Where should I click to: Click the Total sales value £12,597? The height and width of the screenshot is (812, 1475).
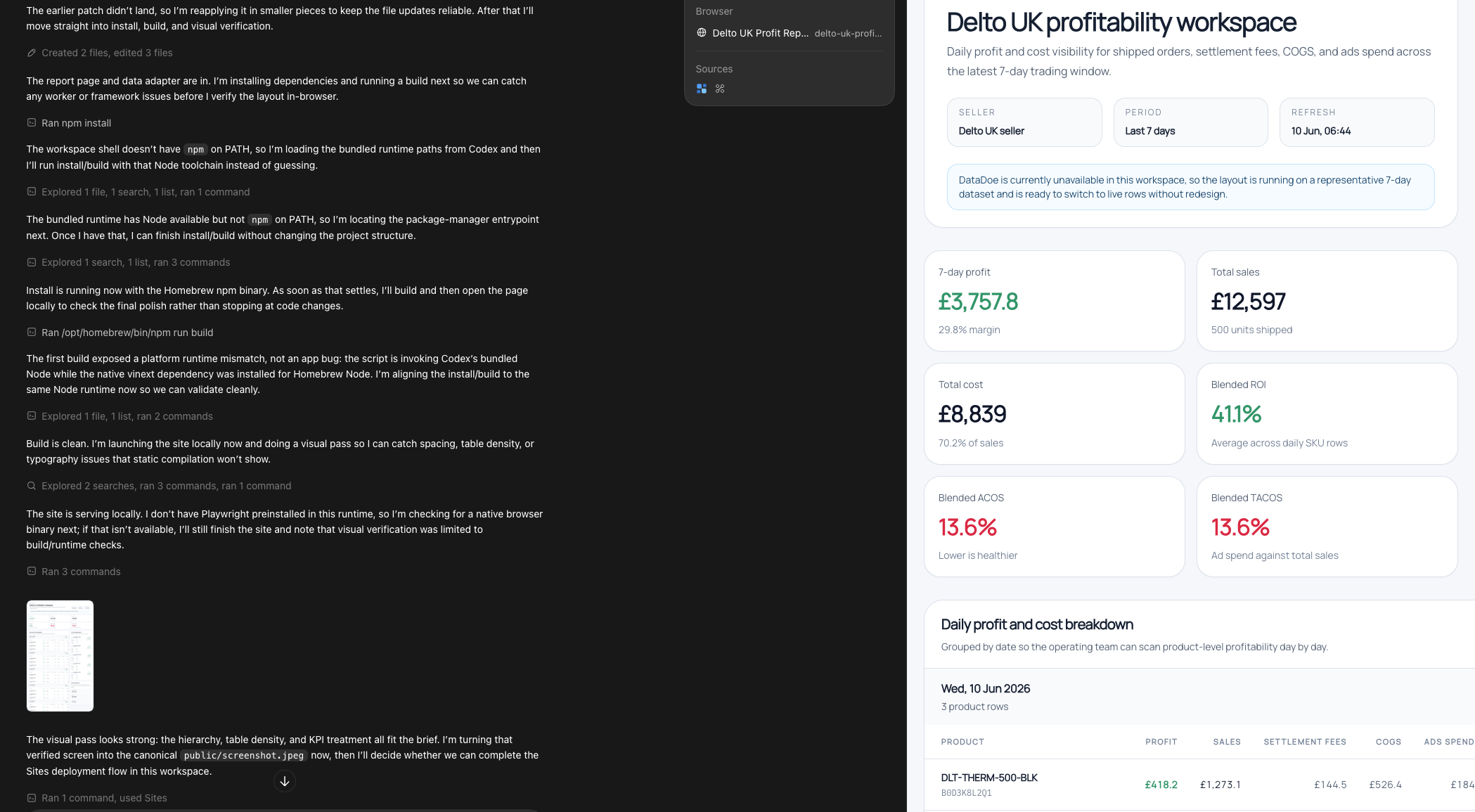coord(1248,302)
